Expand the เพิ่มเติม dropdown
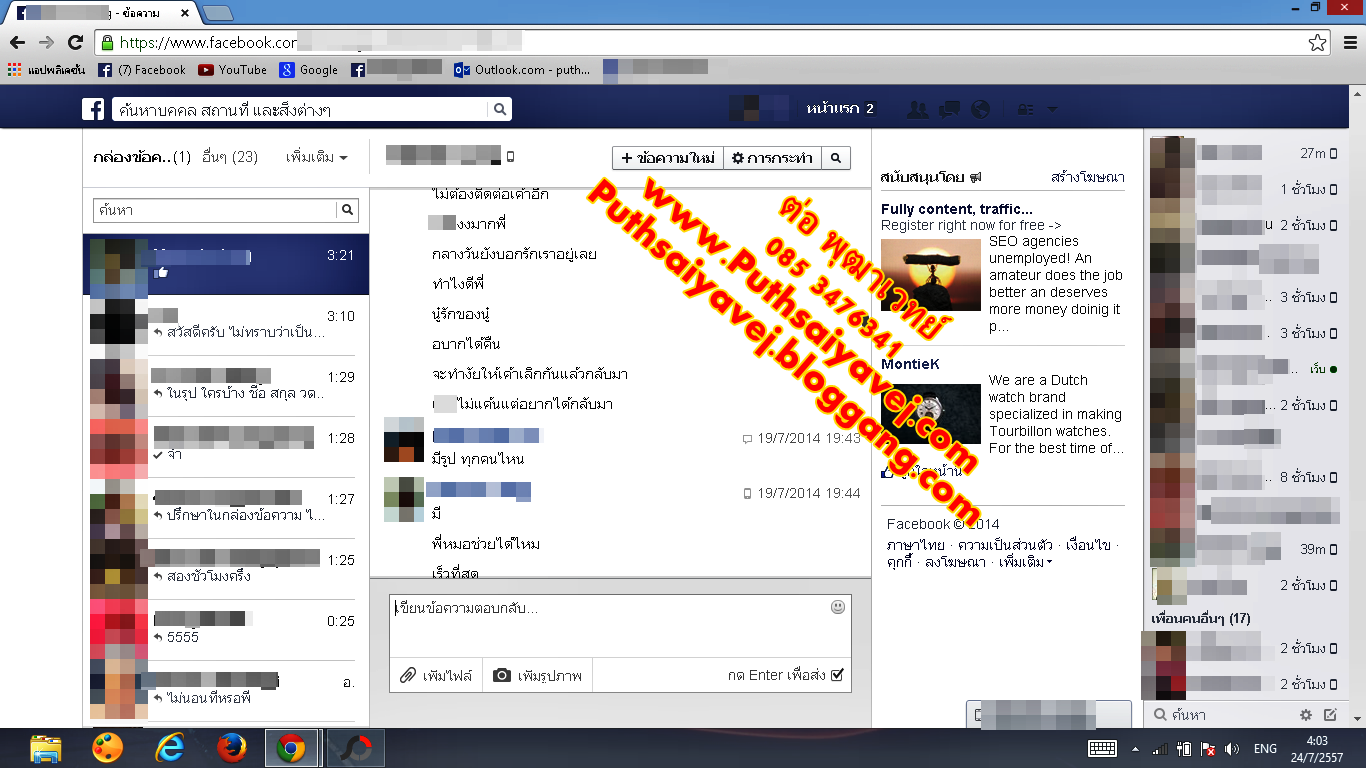 316,157
